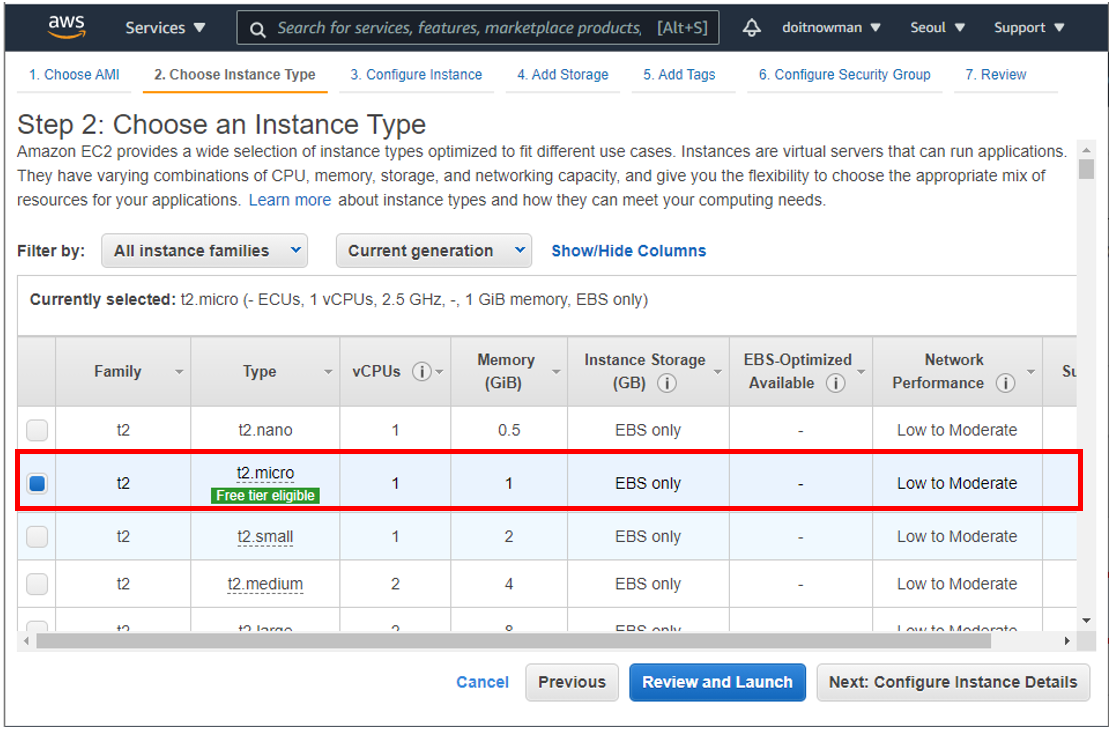Click the Free tier eligible badge

(x=265, y=495)
